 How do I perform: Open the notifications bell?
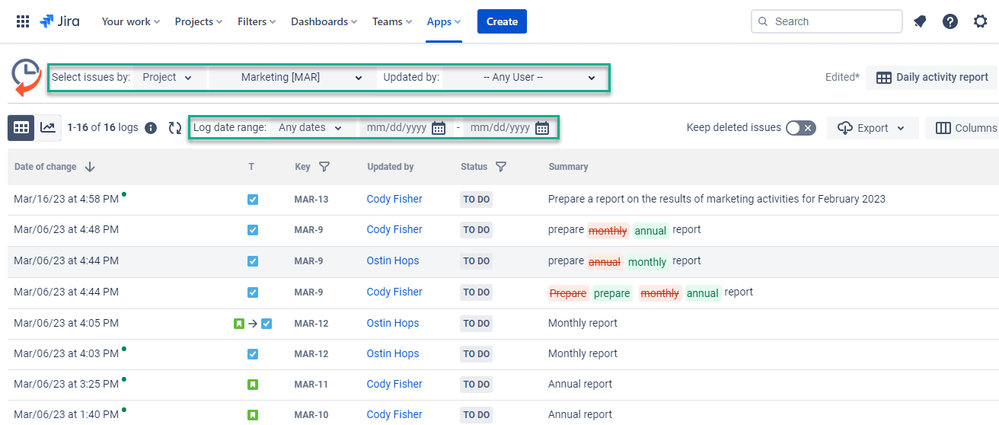point(919,22)
